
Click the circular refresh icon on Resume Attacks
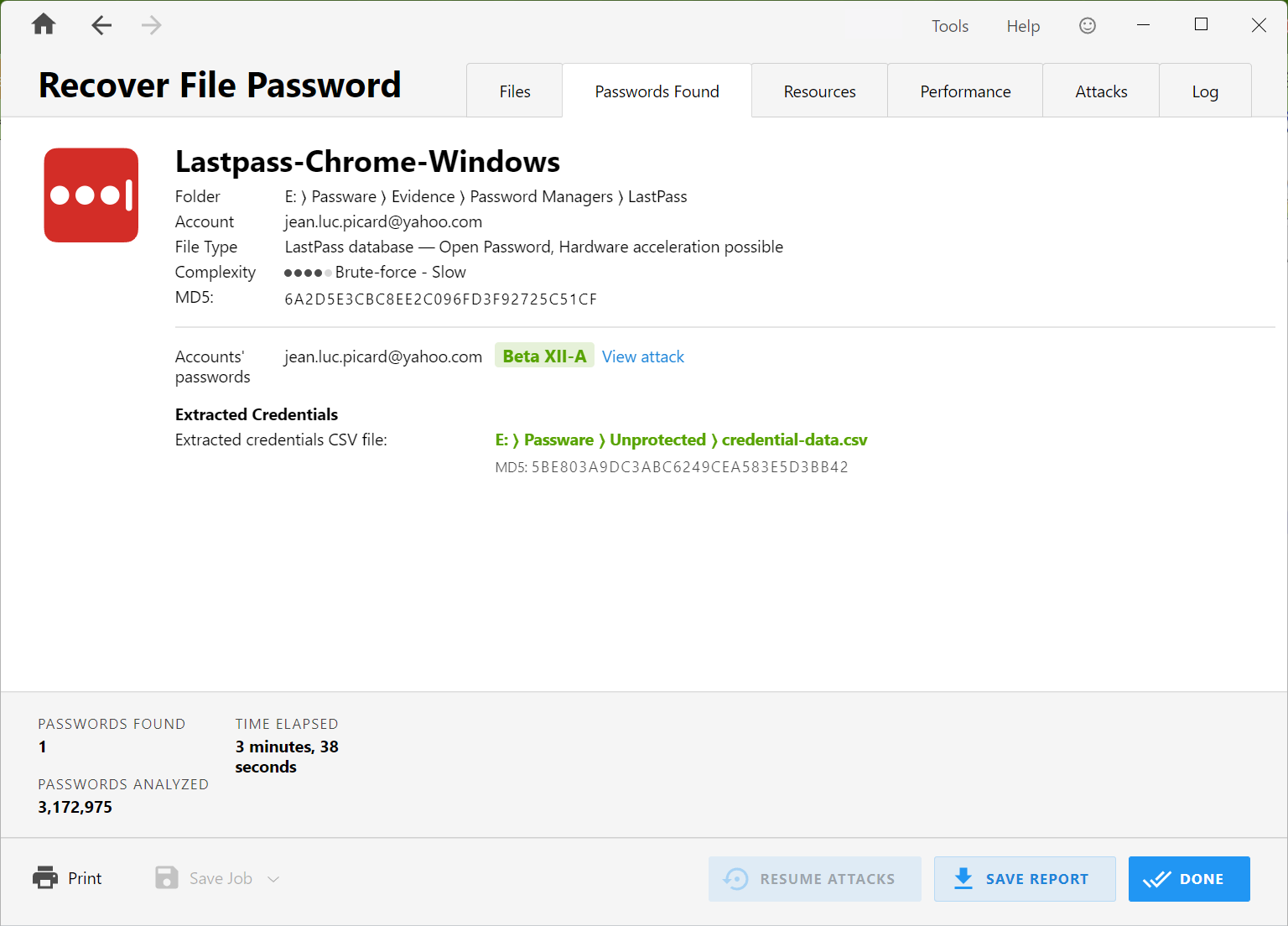click(x=736, y=878)
